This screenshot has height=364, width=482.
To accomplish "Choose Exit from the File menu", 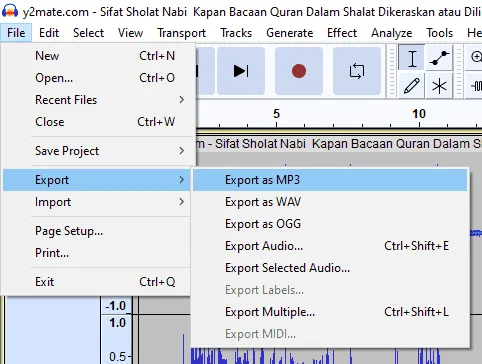I will click(x=97, y=282).
